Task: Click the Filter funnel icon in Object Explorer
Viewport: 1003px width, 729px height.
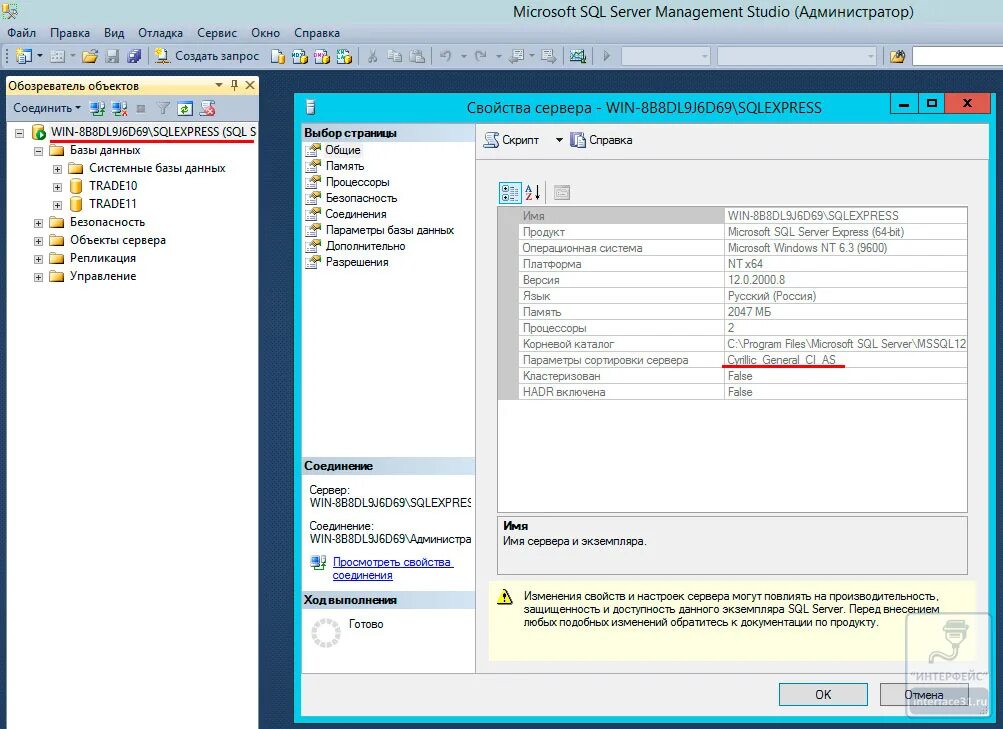Action: click(x=164, y=109)
